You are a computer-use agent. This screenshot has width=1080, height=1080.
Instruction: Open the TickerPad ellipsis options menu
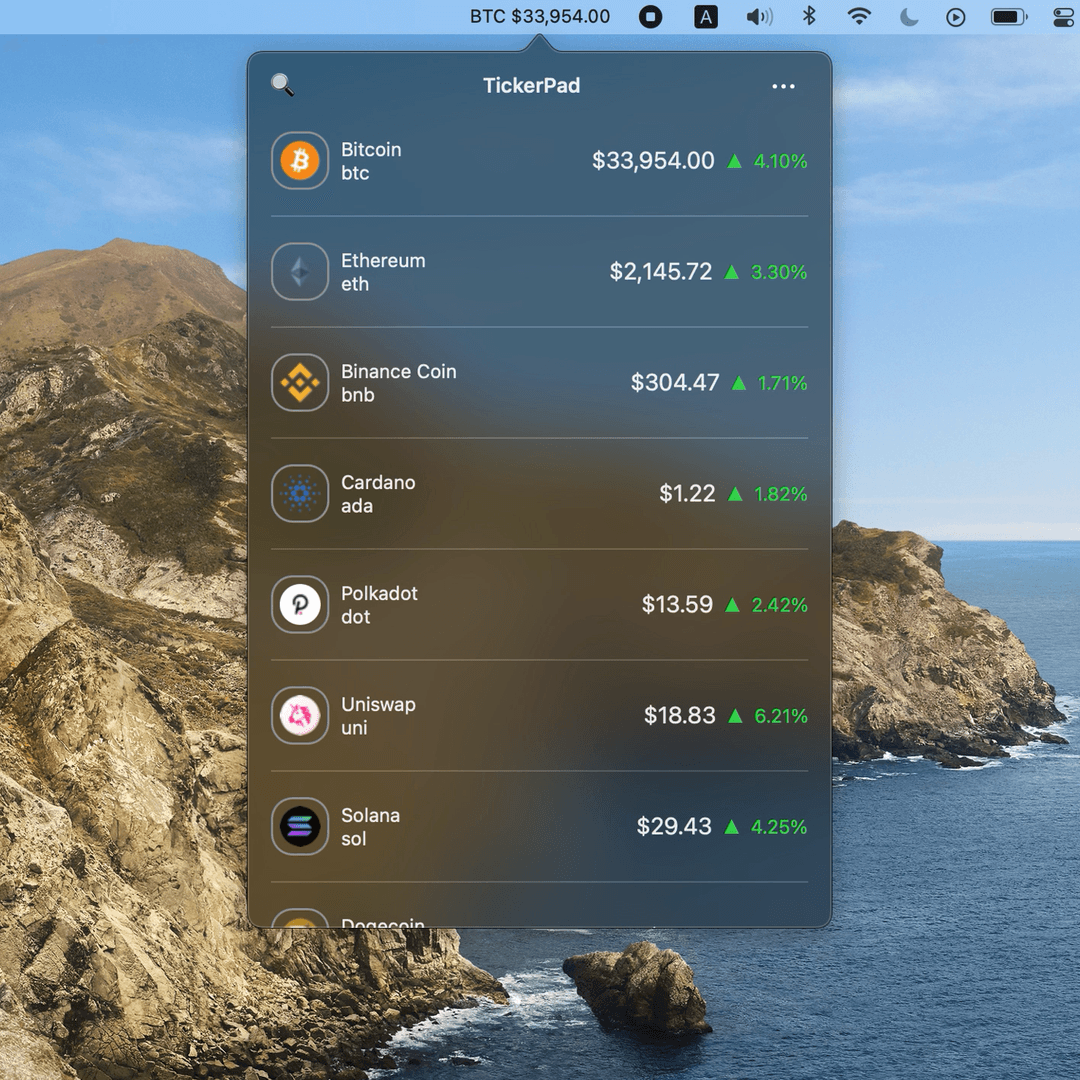point(783,86)
